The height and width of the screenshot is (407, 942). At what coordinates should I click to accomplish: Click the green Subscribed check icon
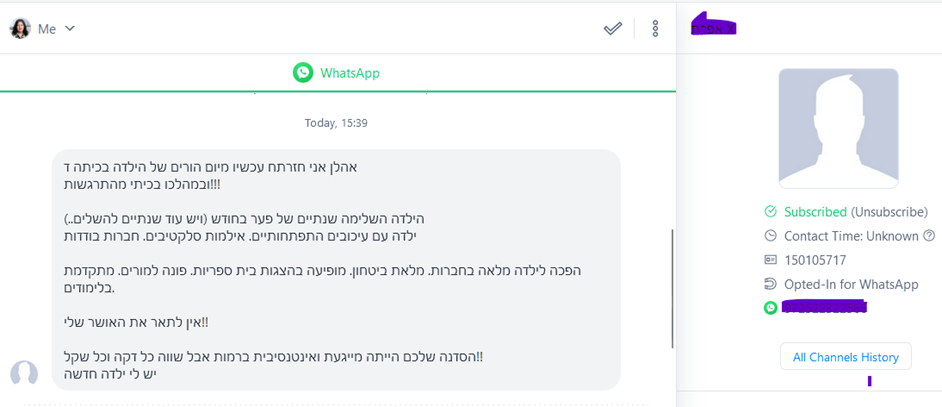pos(770,212)
